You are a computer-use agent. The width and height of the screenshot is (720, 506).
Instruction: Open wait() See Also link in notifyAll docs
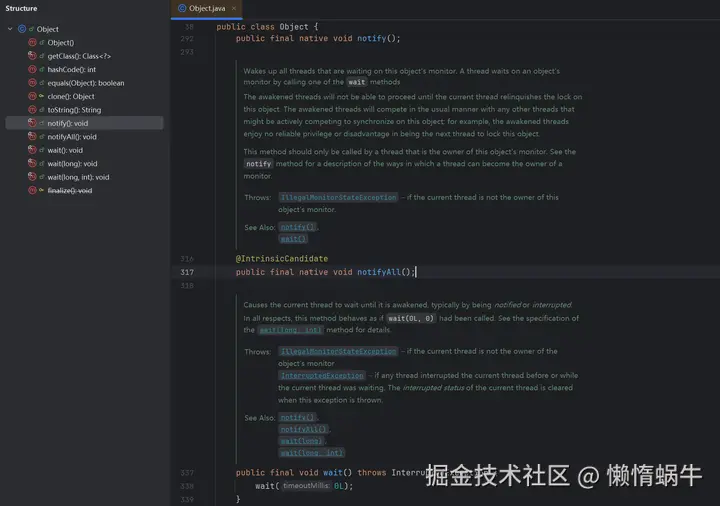pyautogui.click(x=293, y=239)
